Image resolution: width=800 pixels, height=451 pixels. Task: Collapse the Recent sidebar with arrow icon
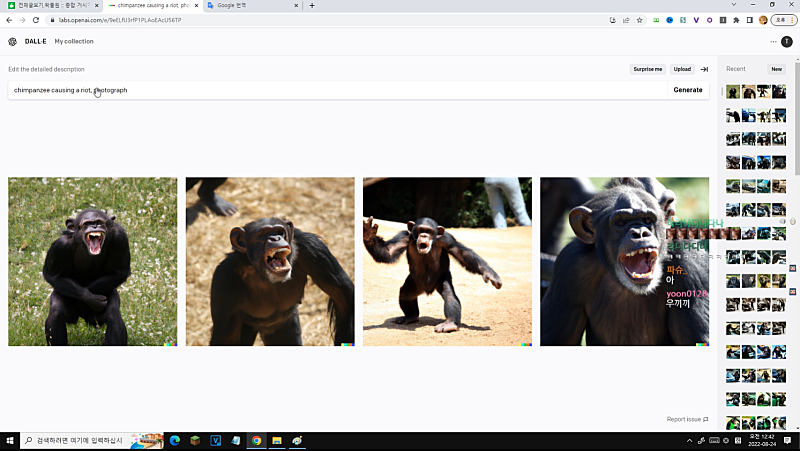click(704, 69)
